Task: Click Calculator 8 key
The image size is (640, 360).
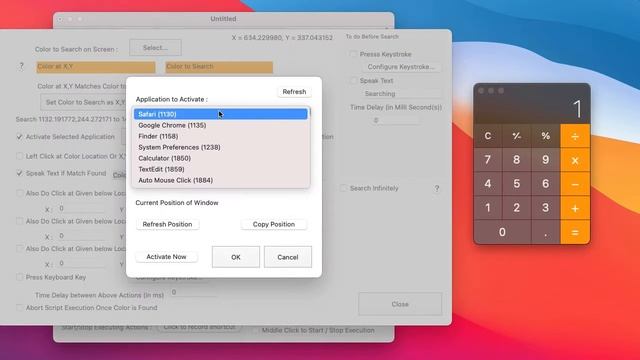Action: pos(517,160)
